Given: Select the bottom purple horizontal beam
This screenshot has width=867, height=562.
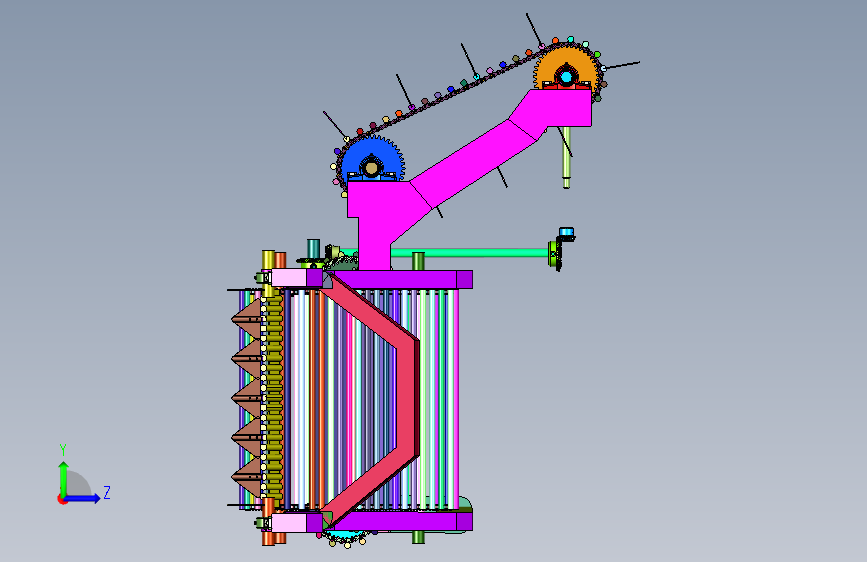Looking at the screenshot, I should pos(398,522).
